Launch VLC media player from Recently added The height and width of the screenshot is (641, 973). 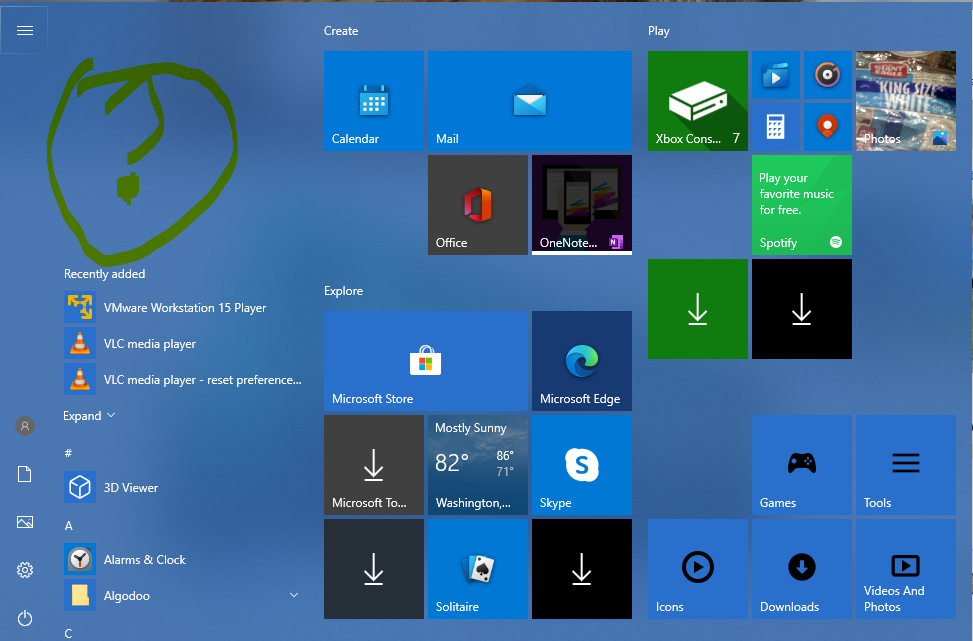(x=184, y=343)
